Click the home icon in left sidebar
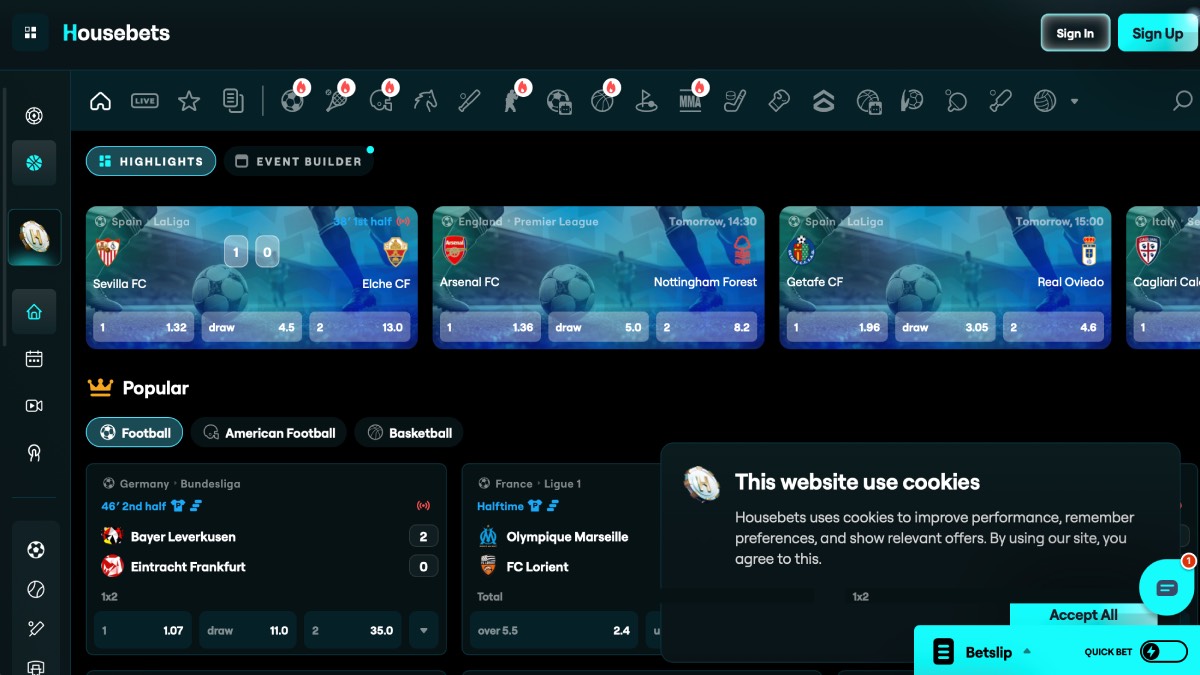The image size is (1200, 675). click(x=34, y=312)
